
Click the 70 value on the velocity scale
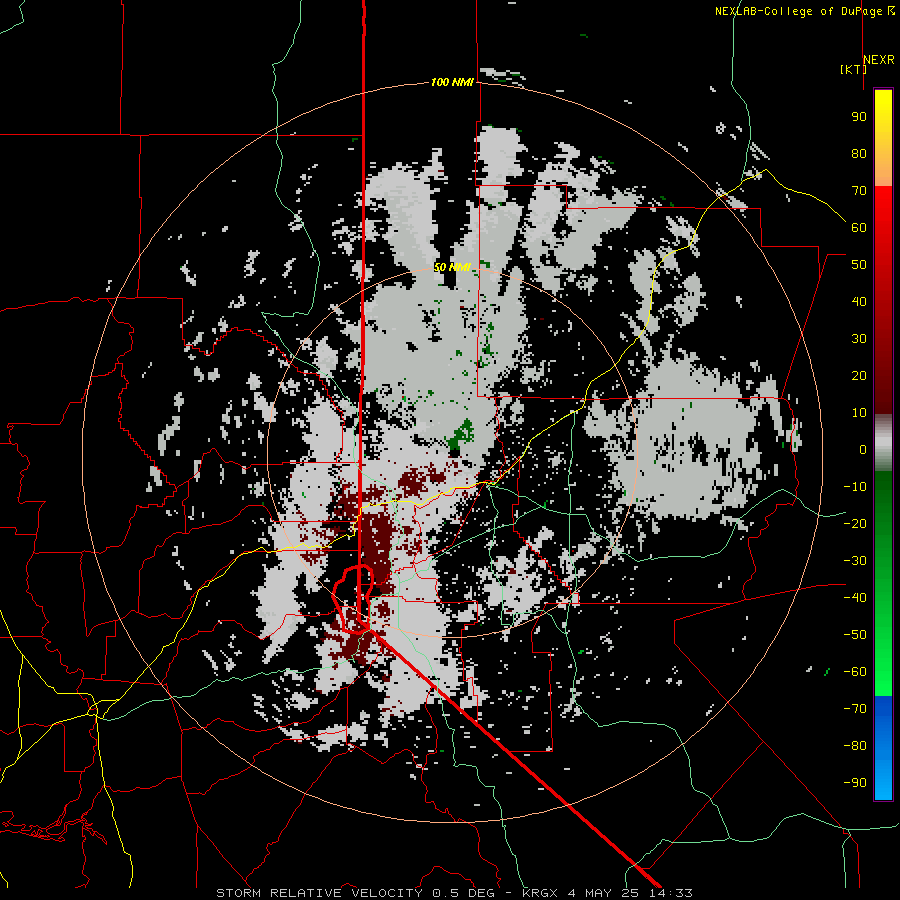[859, 191]
